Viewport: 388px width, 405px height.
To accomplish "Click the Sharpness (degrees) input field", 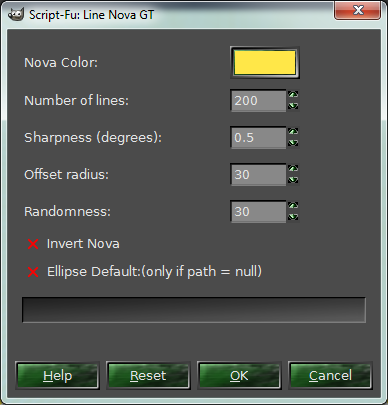I will 258,137.
